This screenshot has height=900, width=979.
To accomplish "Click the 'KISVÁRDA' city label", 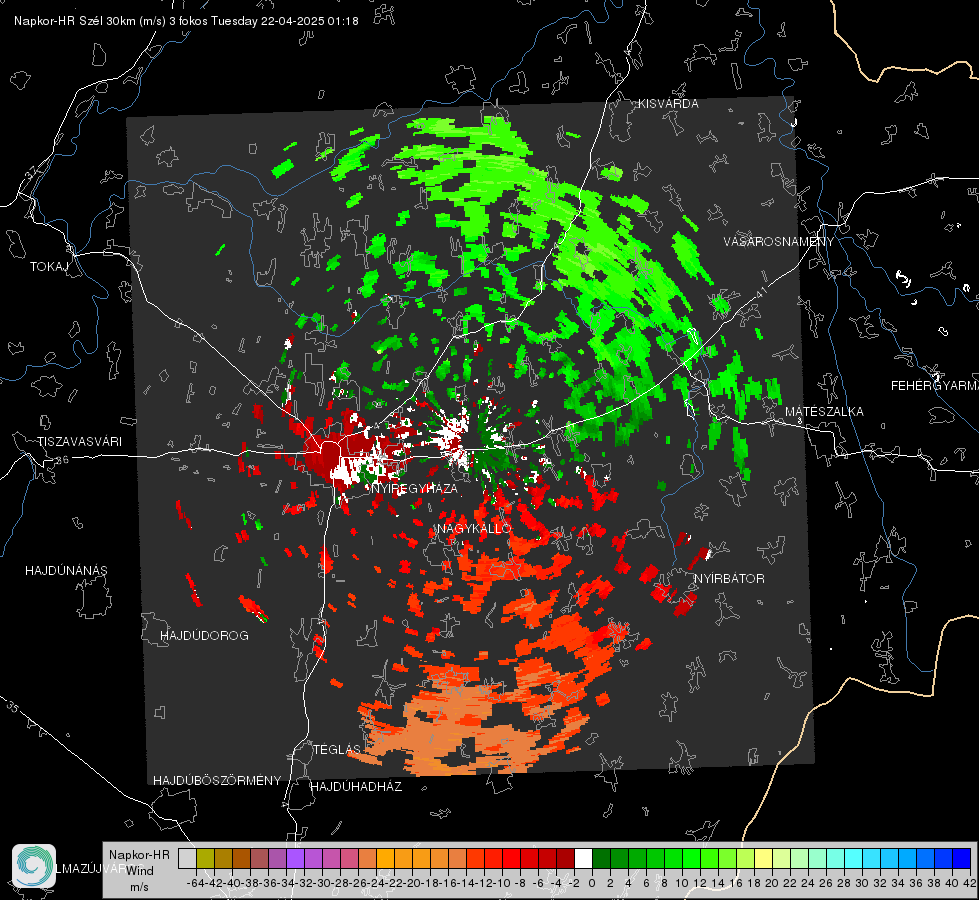I will tap(668, 104).
